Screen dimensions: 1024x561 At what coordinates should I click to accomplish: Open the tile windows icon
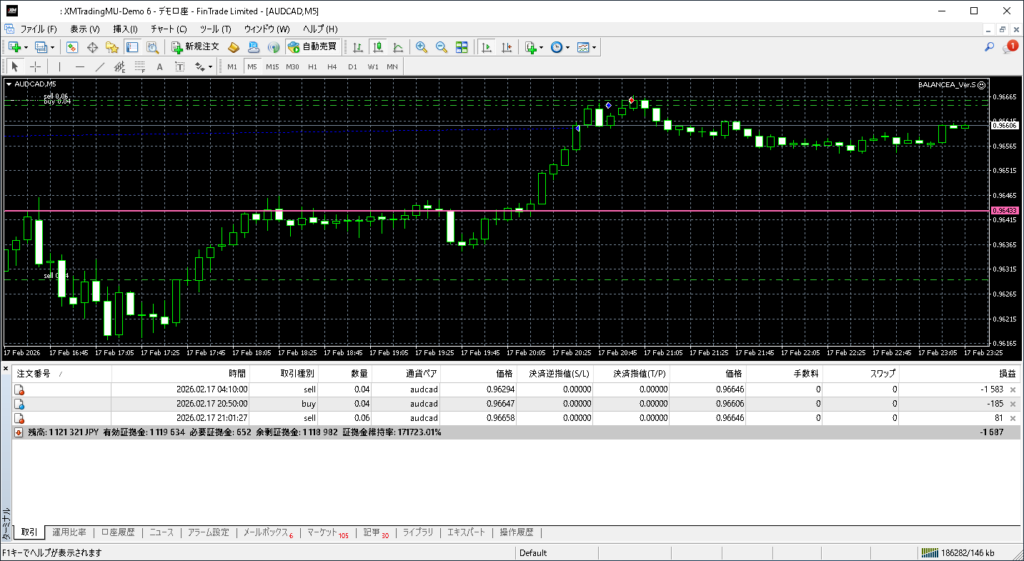pyautogui.click(x=461, y=47)
